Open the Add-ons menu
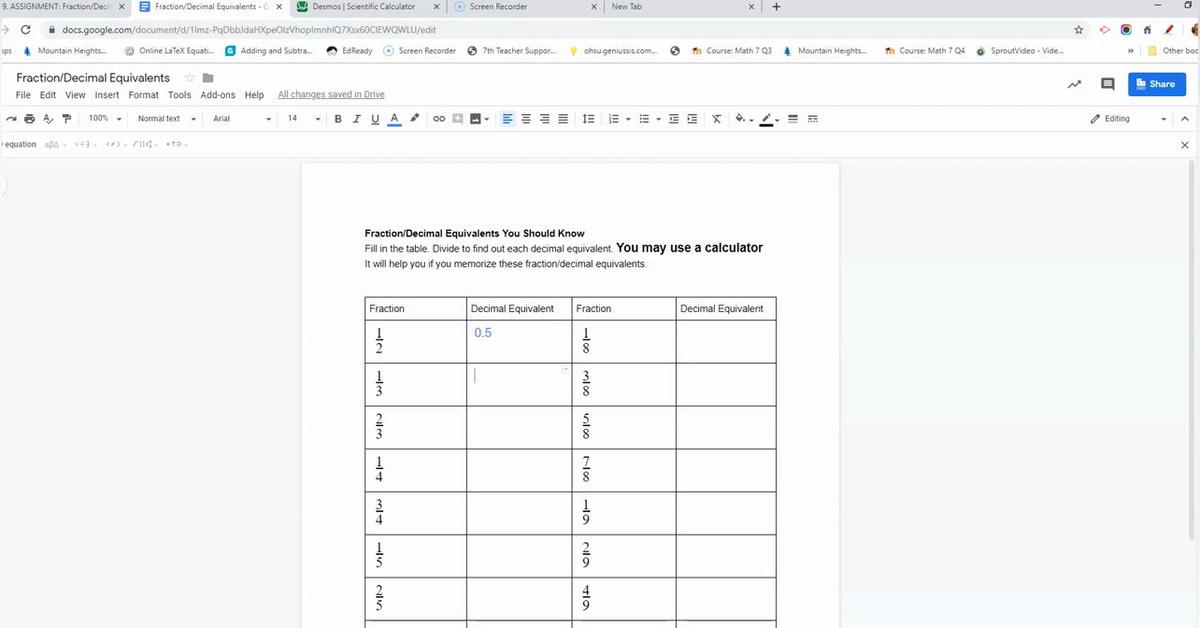The height and width of the screenshot is (628, 1200). [218, 95]
